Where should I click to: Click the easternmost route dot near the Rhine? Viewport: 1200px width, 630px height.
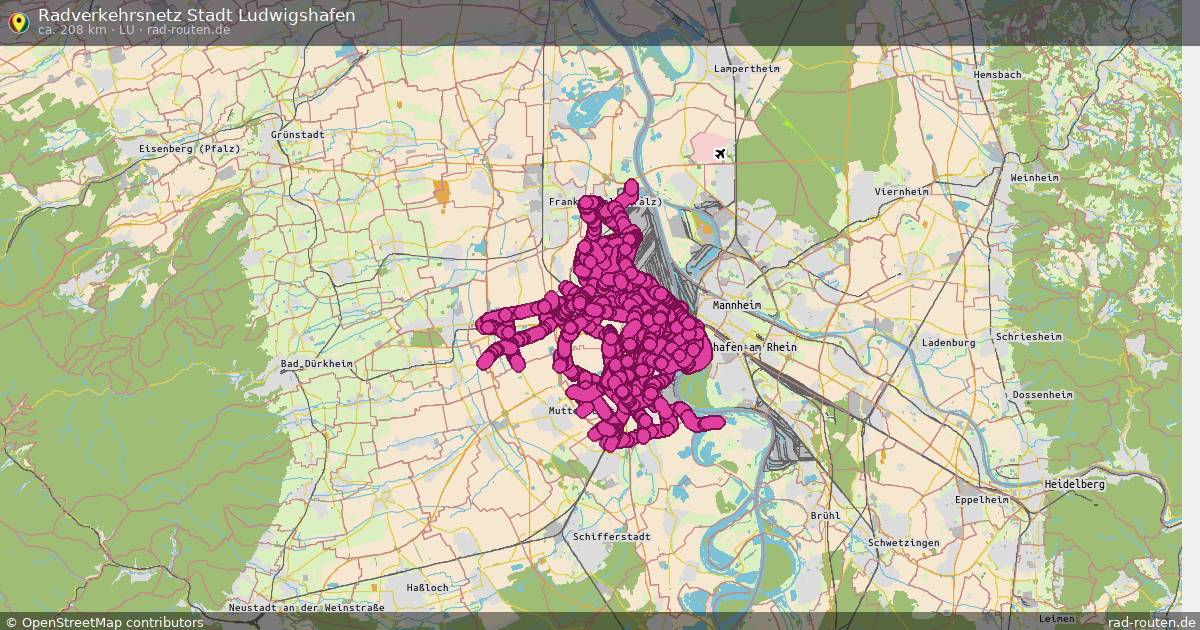pos(716,423)
